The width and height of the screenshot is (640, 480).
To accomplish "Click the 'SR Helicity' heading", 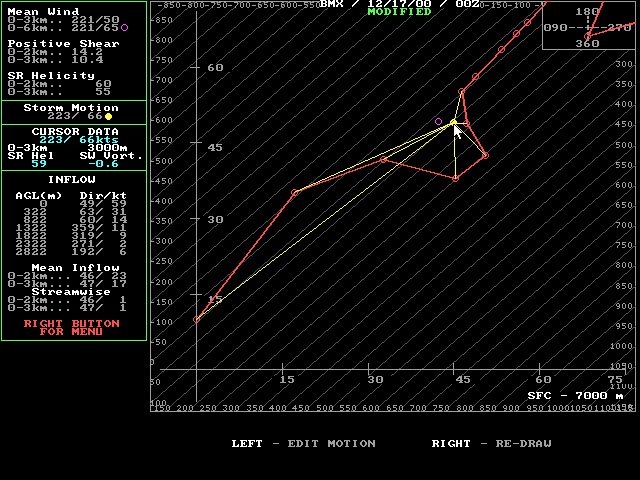I will coord(51,76).
